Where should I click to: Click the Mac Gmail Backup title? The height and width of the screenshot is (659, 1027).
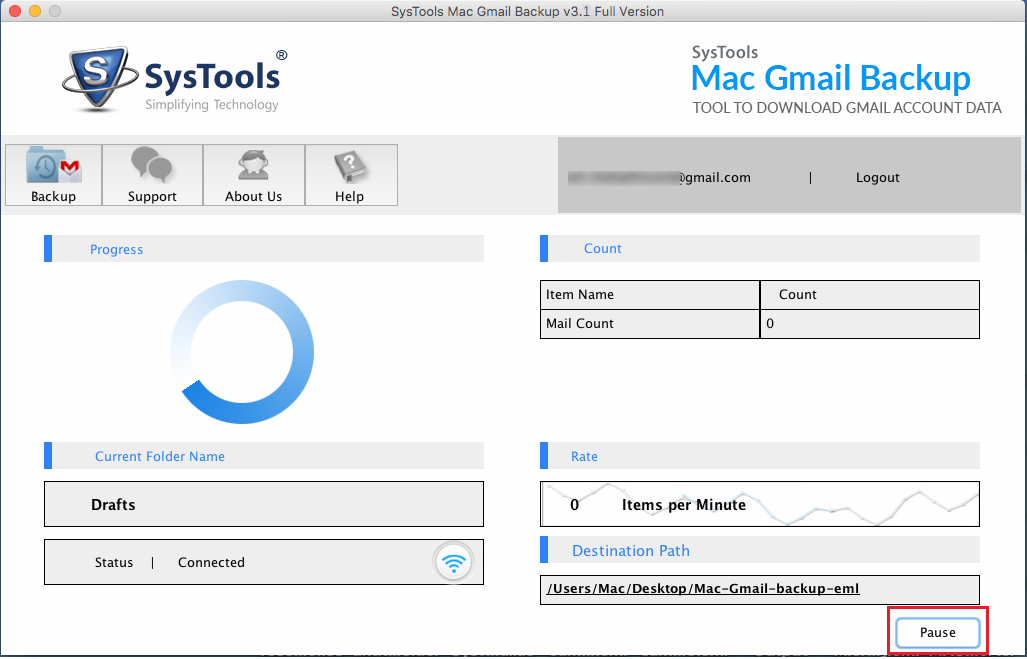tap(831, 78)
